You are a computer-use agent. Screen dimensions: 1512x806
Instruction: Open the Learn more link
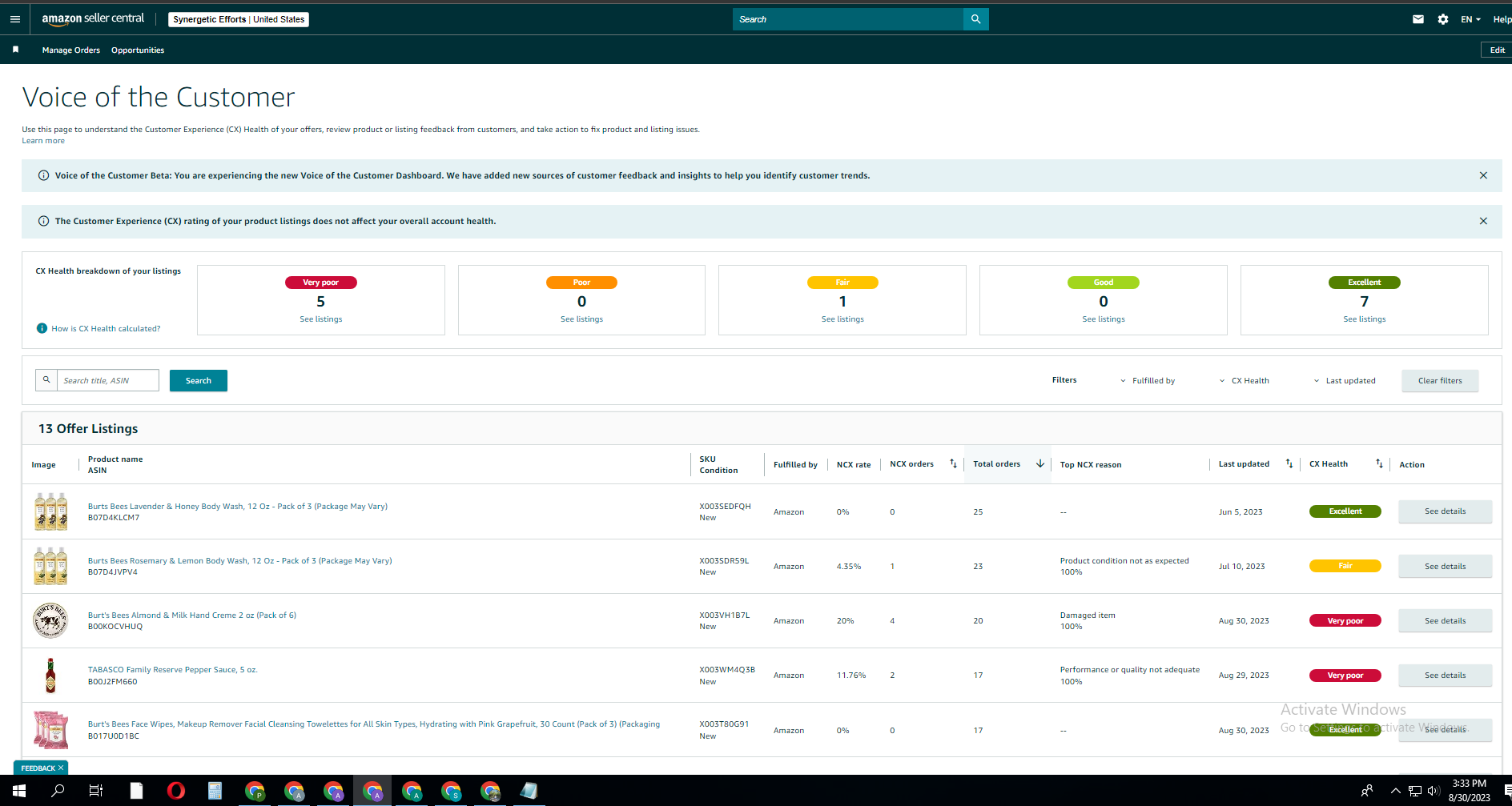tap(43, 140)
